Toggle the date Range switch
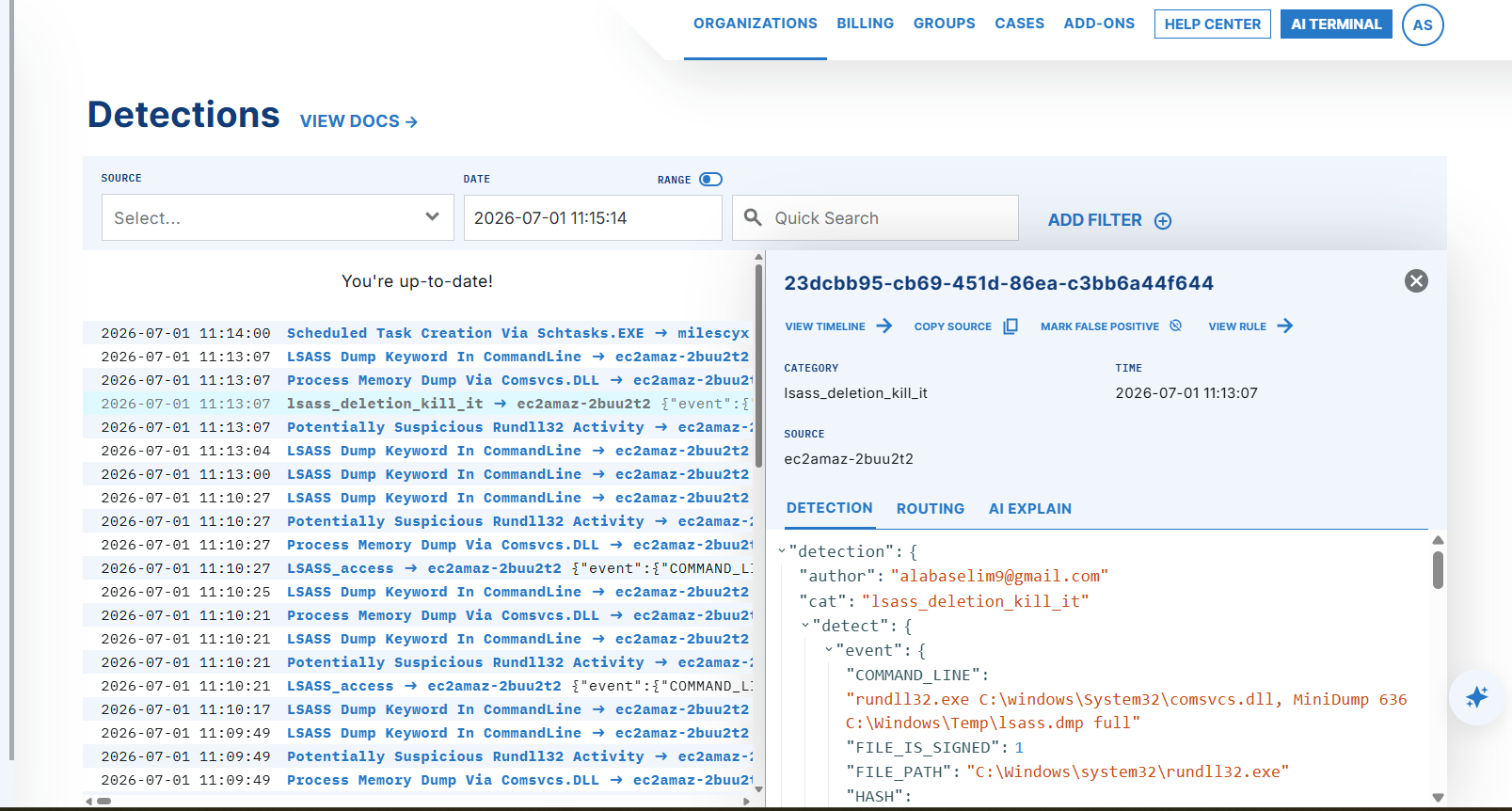The height and width of the screenshot is (811, 1512). click(711, 179)
